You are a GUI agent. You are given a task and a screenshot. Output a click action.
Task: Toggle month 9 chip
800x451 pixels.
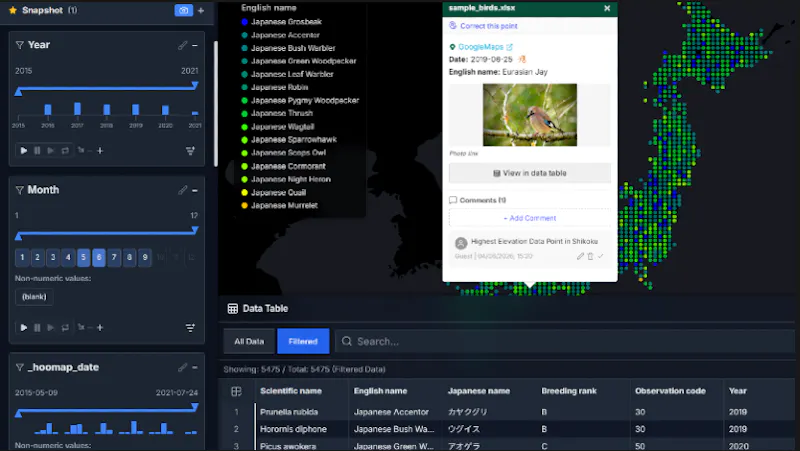[145, 257]
